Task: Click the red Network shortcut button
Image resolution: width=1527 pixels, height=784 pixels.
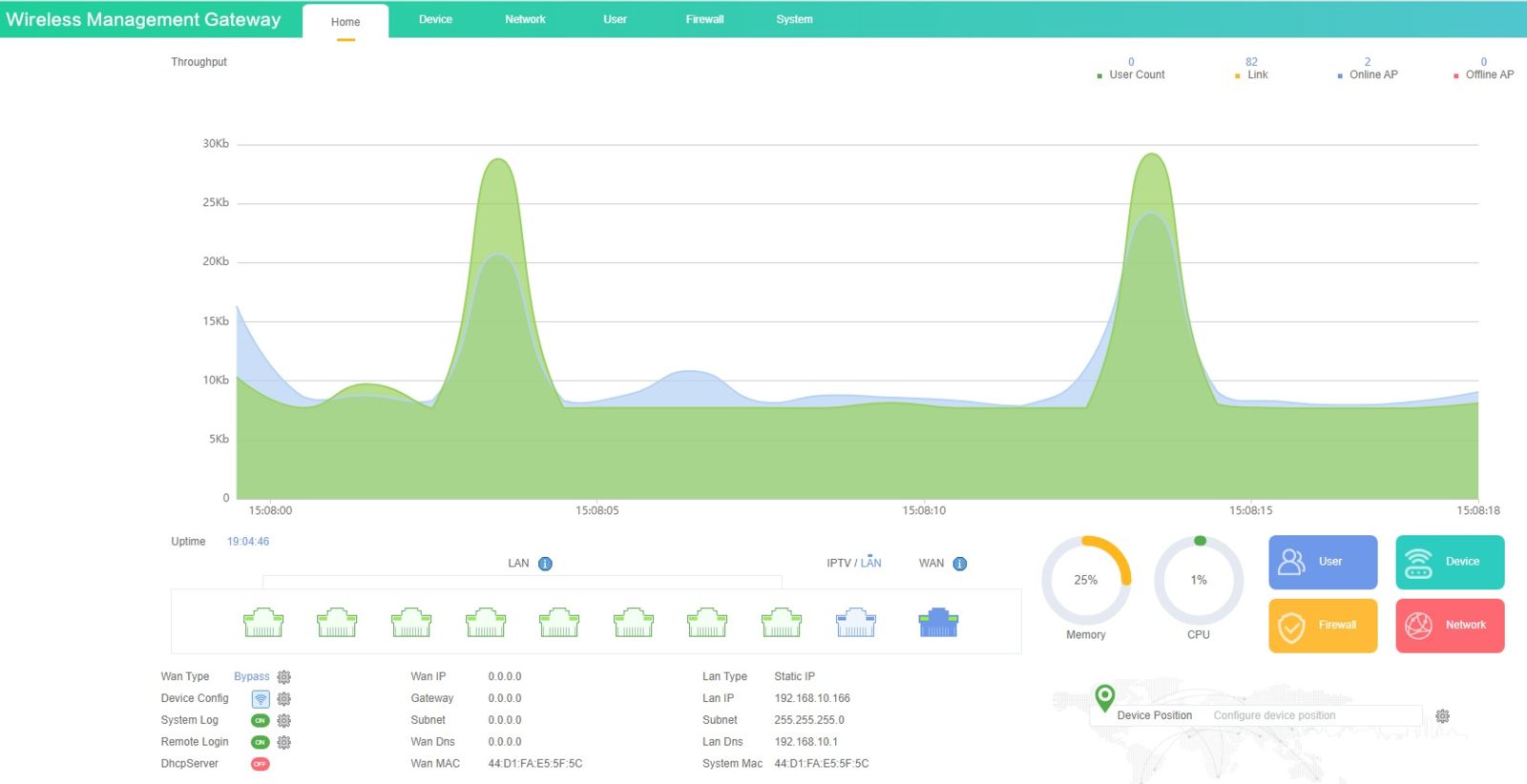Action: tap(1450, 626)
